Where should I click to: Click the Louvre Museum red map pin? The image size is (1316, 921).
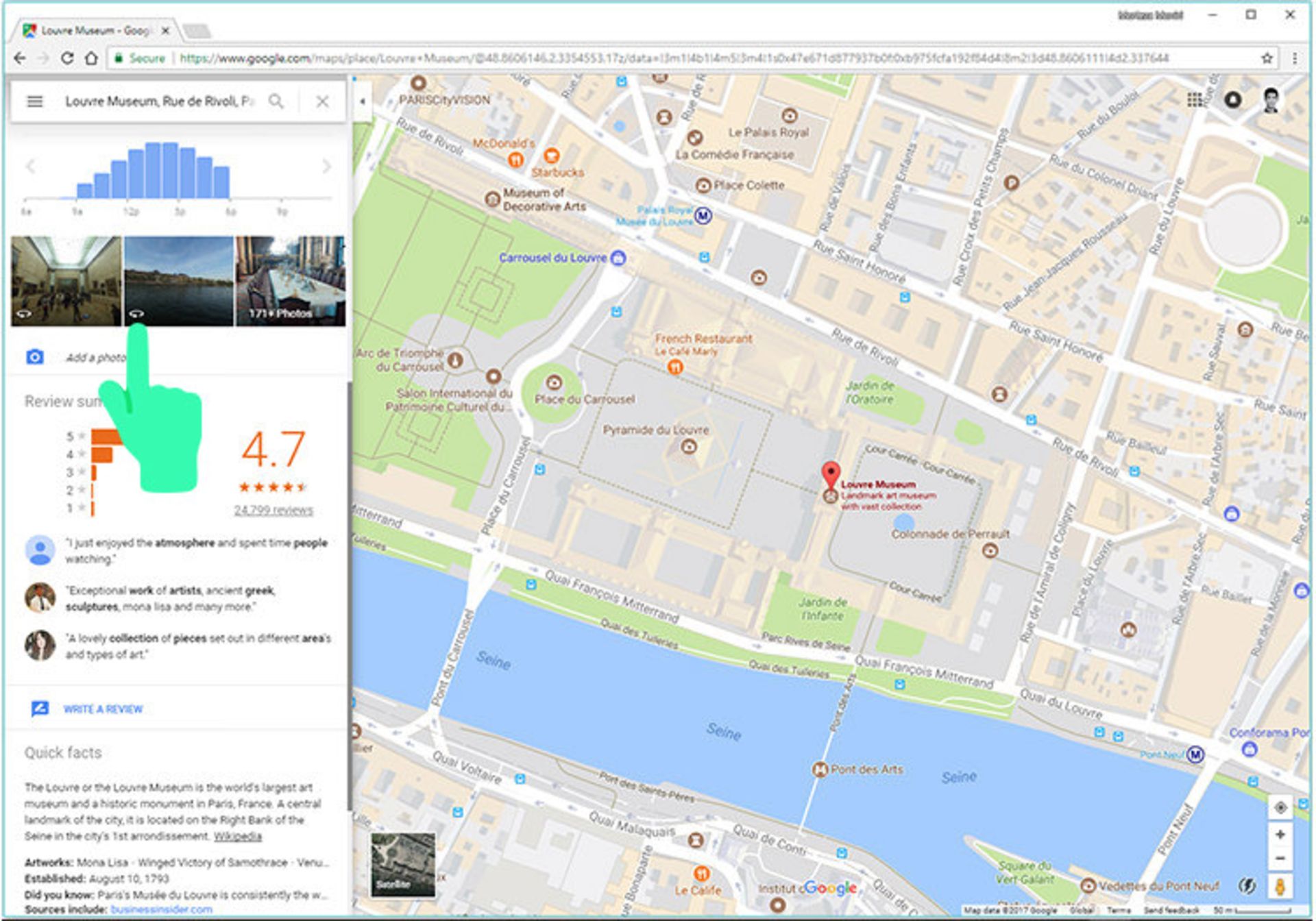click(x=831, y=475)
